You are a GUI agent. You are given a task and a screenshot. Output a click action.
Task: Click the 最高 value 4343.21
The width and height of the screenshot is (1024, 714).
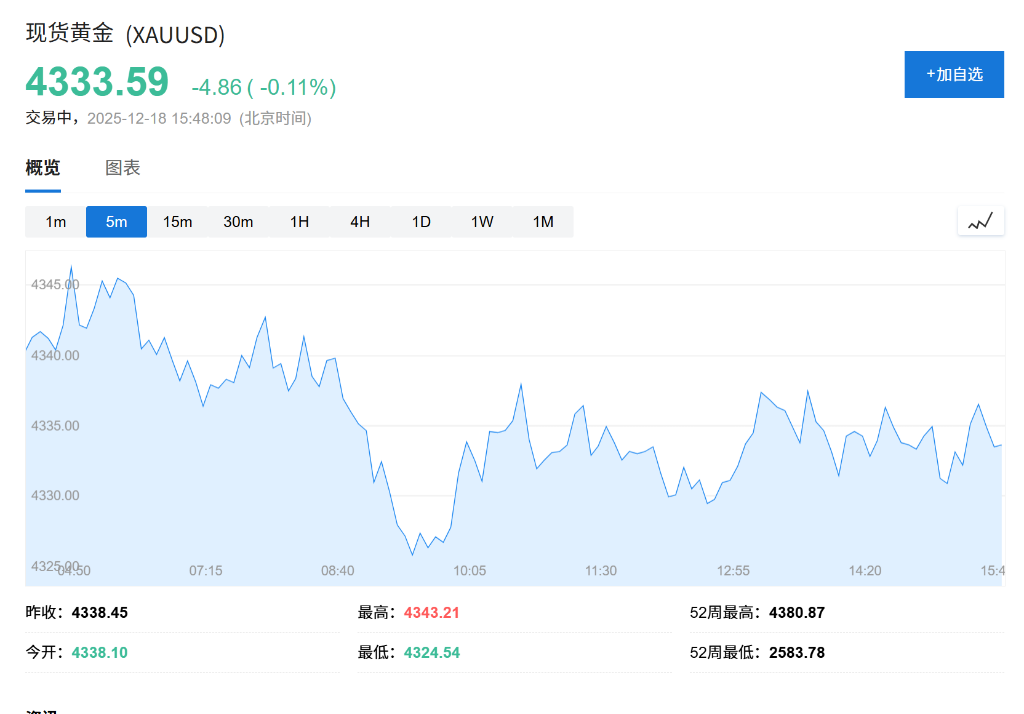point(431,612)
